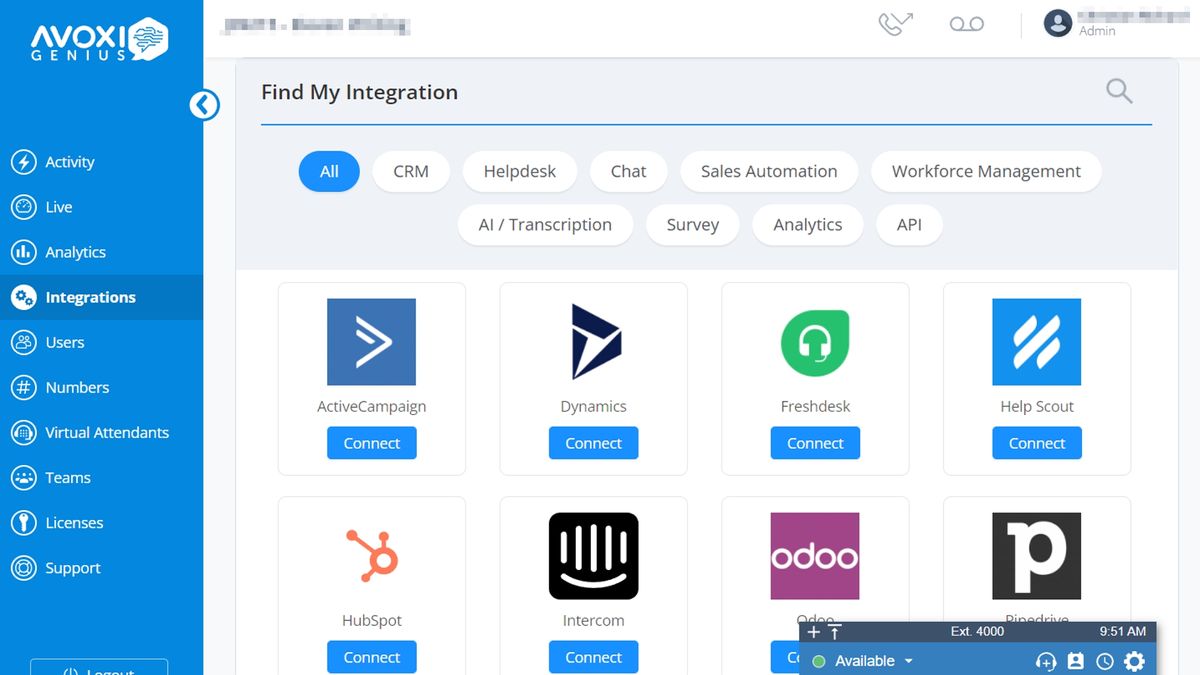Open the Numbers hash icon
The height and width of the screenshot is (675, 1200).
(x=23, y=387)
